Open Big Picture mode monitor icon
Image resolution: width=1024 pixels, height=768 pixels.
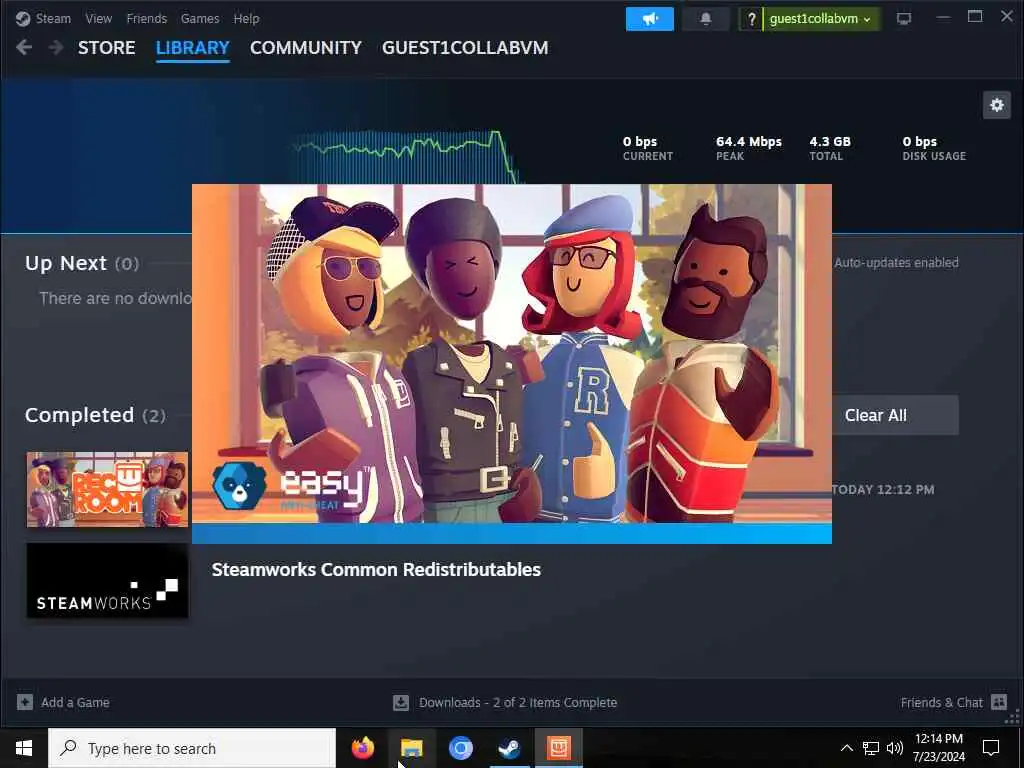tap(904, 18)
